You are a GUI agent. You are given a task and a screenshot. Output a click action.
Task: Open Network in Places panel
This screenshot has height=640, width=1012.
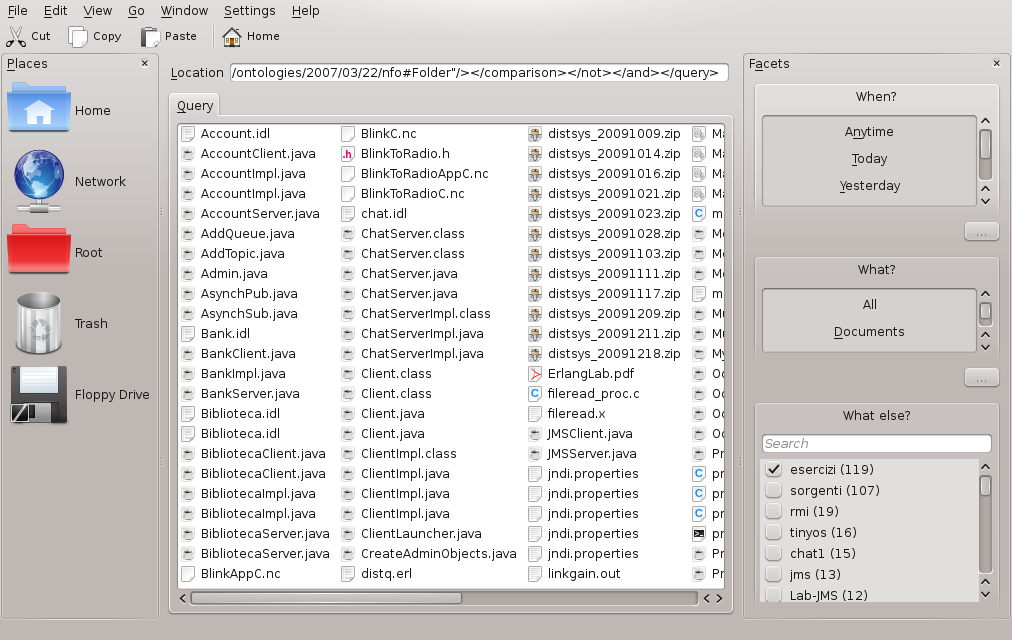tap(40, 182)
